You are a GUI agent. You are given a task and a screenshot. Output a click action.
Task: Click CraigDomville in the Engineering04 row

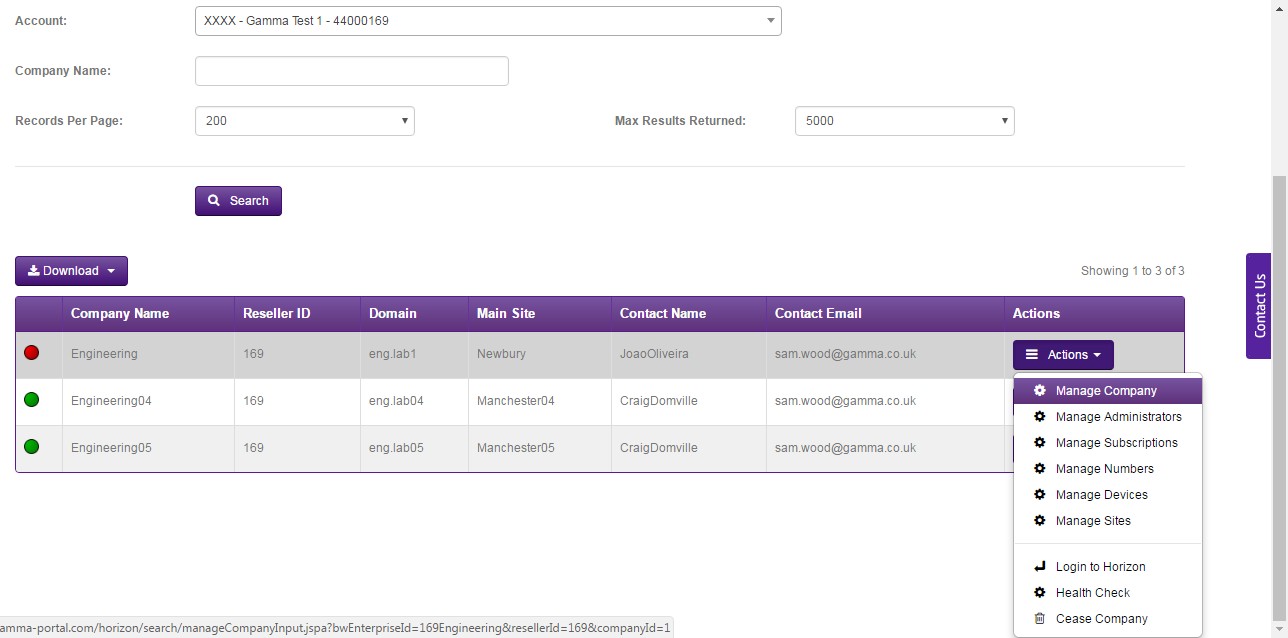[659, 401]
